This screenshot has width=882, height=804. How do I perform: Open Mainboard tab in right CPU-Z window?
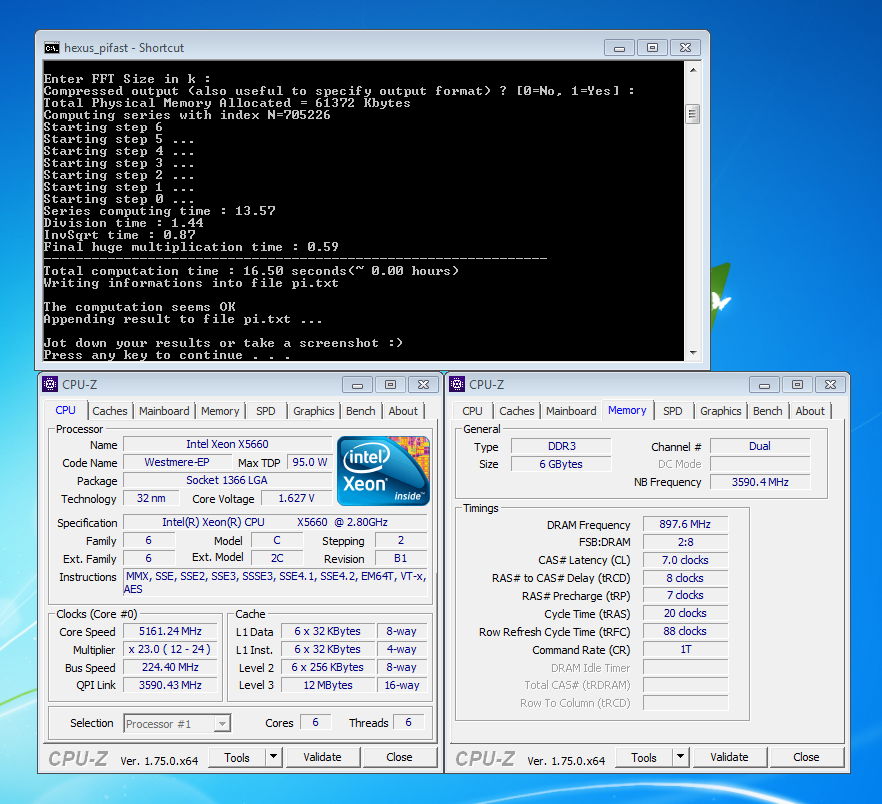point(571,411)
